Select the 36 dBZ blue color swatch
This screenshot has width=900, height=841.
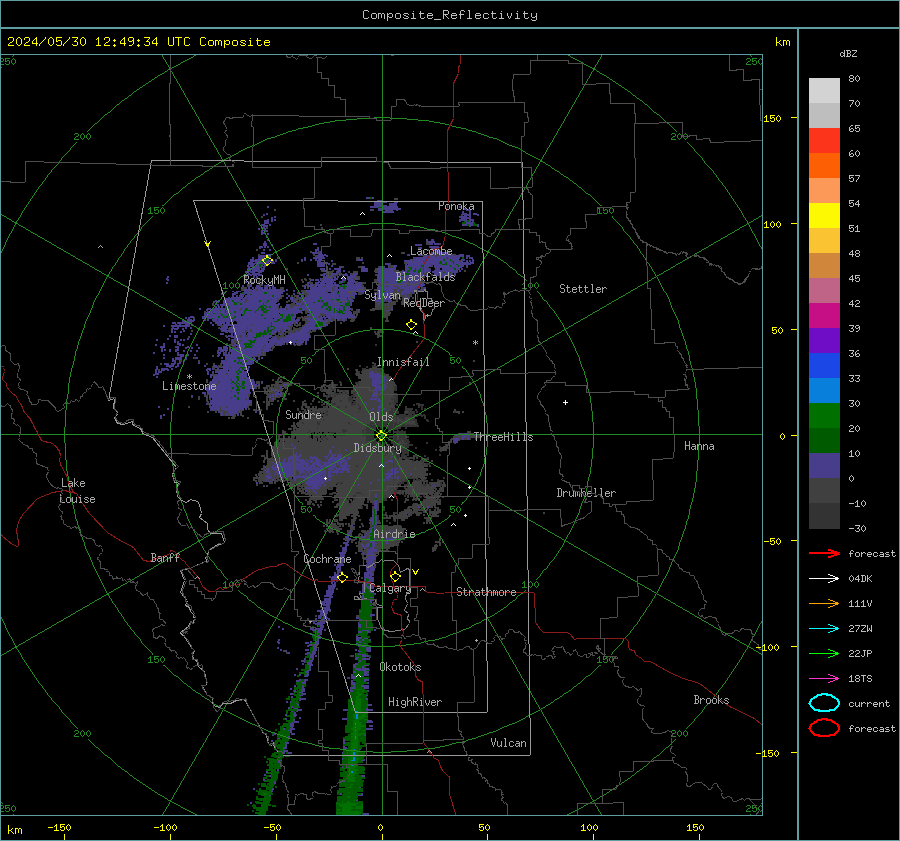pyautogui.click(x=824, y=366)
